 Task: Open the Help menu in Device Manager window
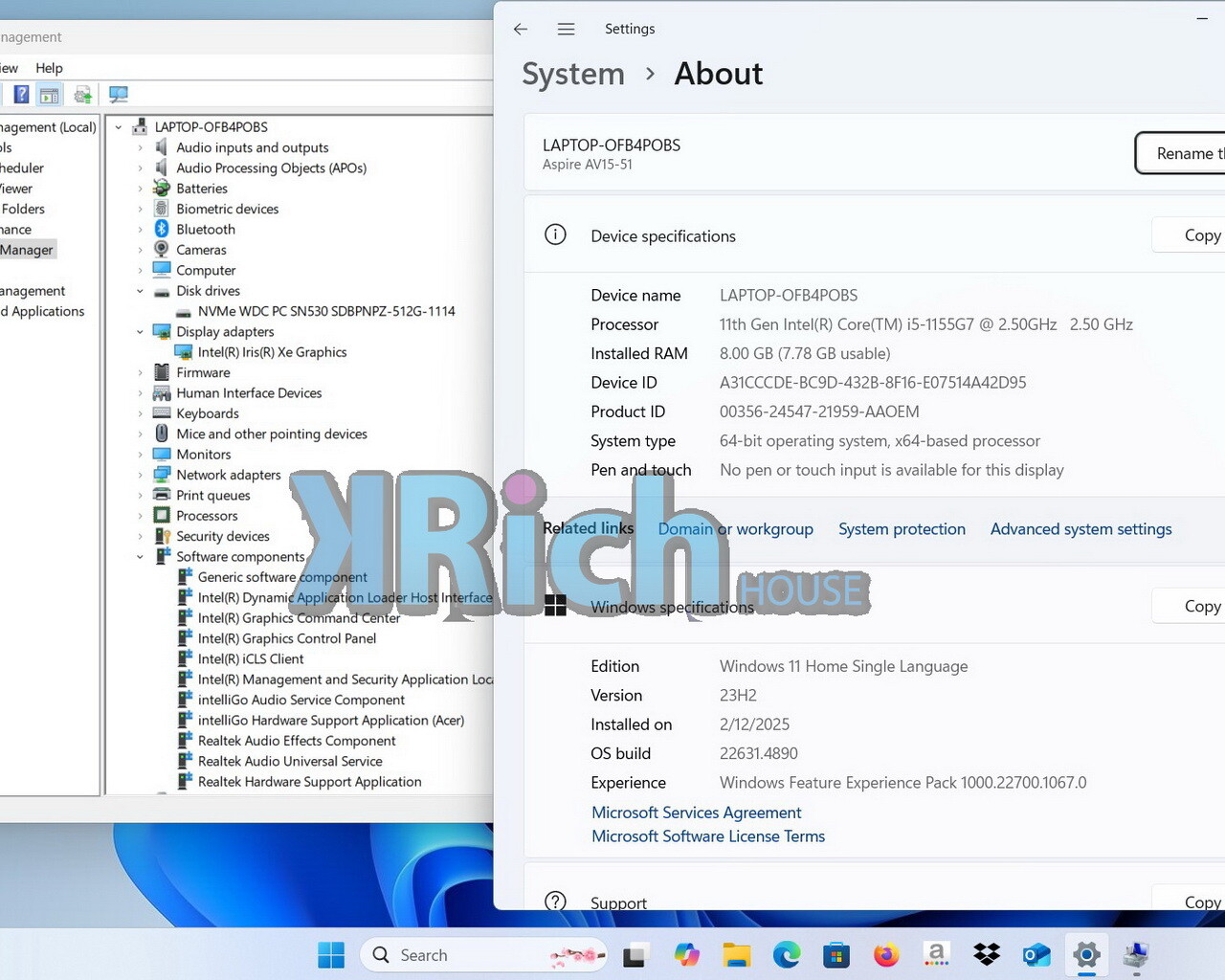(49, 68)
